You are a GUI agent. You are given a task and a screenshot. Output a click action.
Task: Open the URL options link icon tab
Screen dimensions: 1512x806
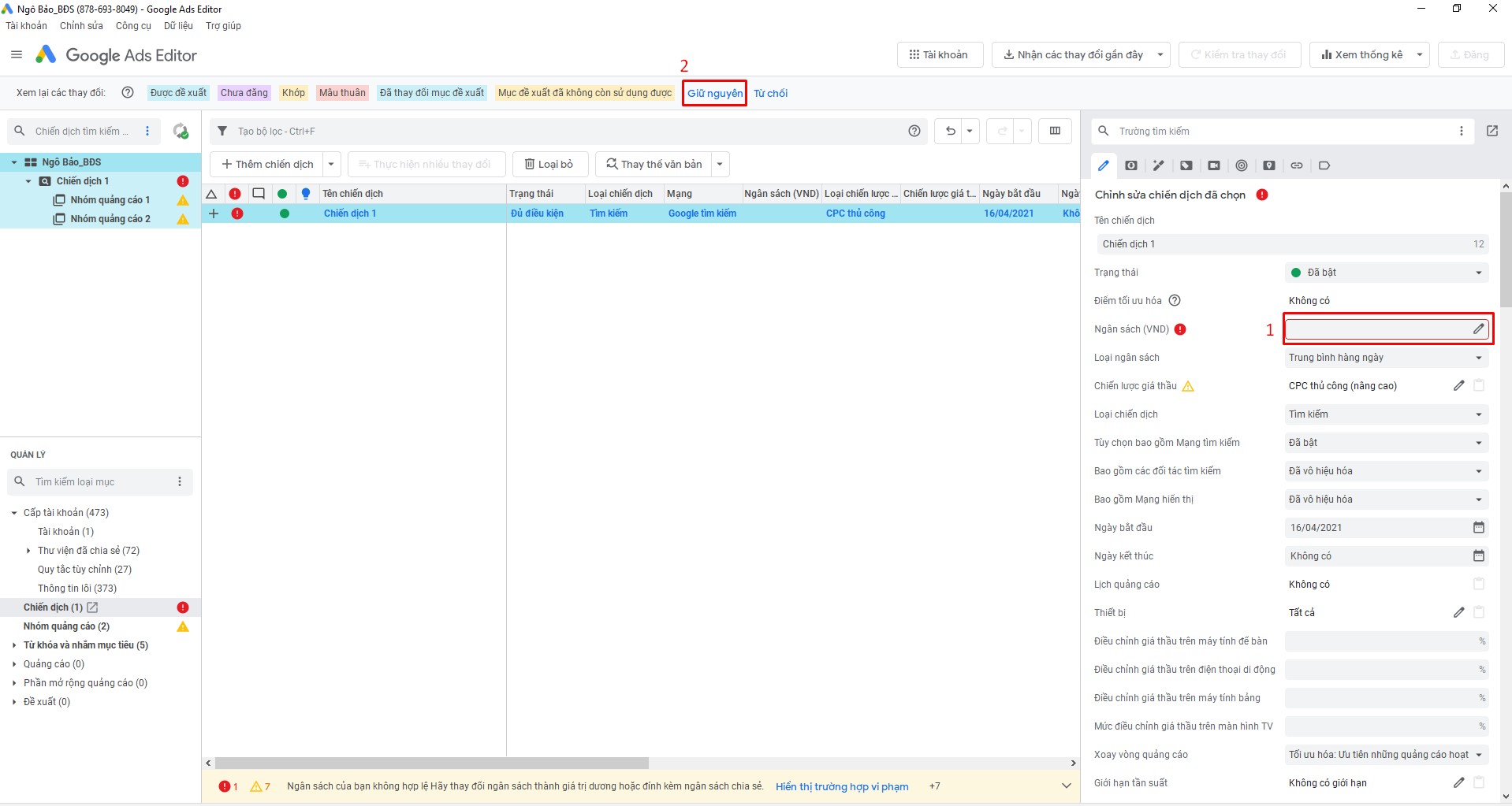(x=1296, y=165)
